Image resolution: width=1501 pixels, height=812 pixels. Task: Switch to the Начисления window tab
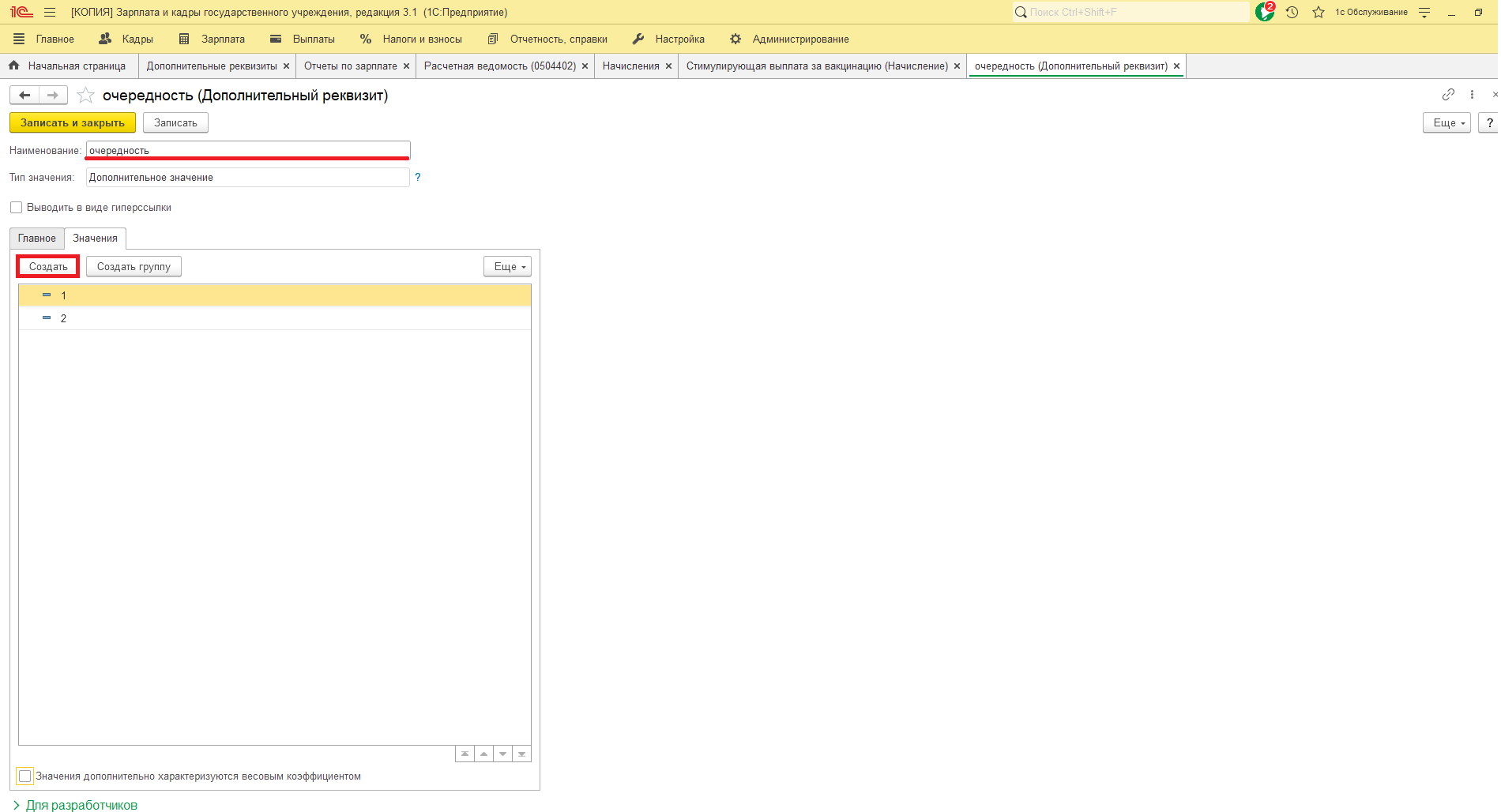(631, 66)
